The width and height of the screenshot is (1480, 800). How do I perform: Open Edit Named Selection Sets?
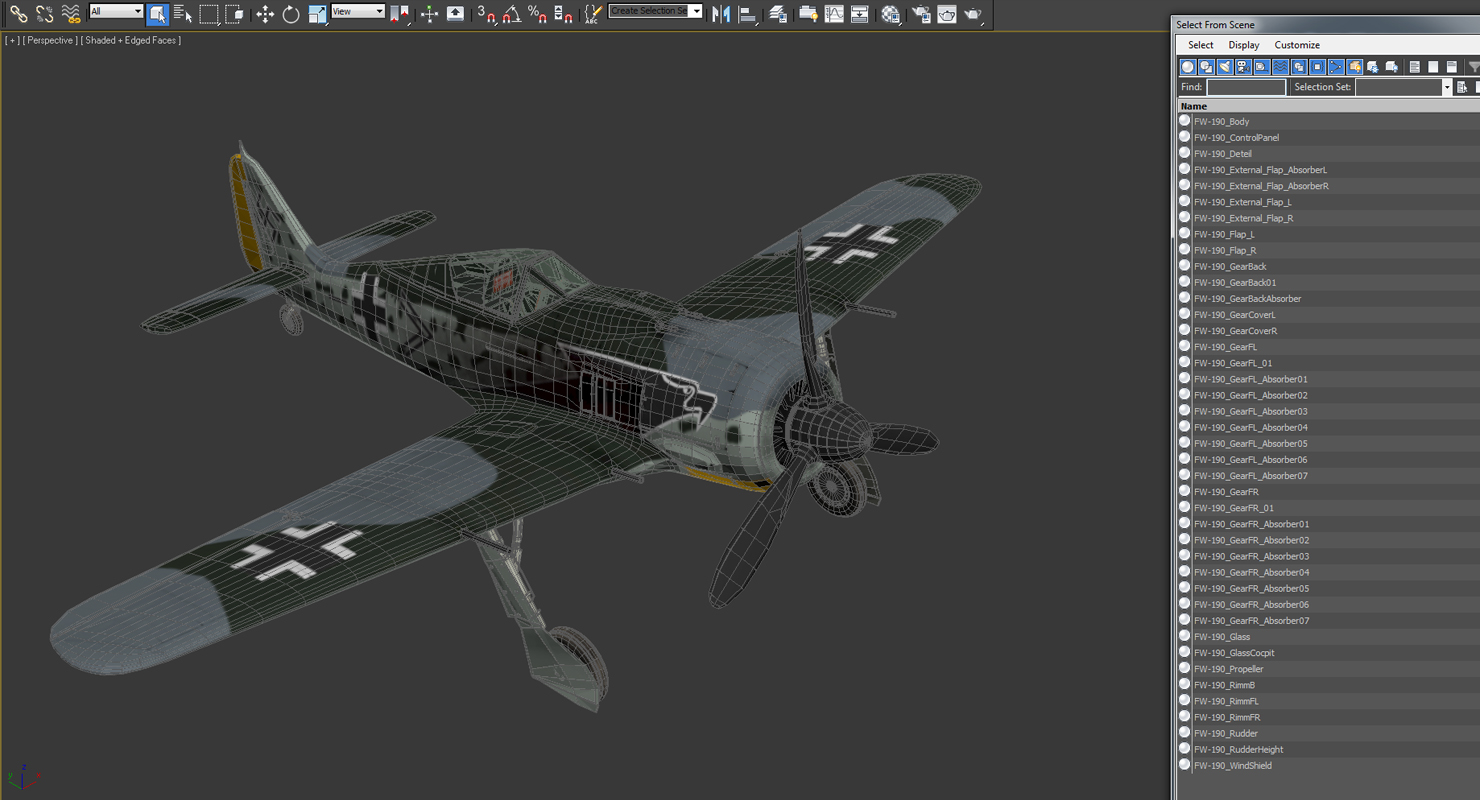tap(593, 14)
